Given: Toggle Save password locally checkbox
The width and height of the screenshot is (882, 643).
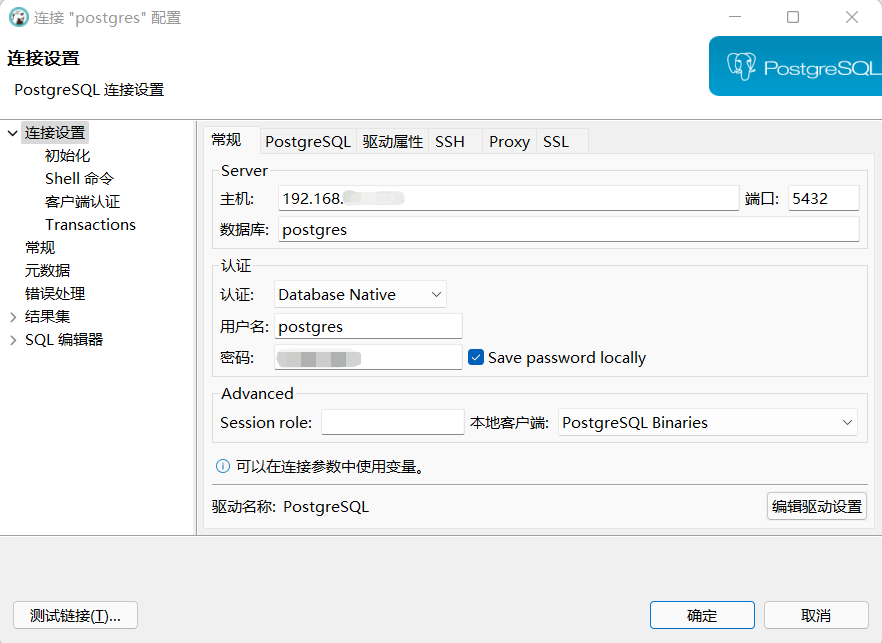Looking at the screenshot, I should 476,357.
